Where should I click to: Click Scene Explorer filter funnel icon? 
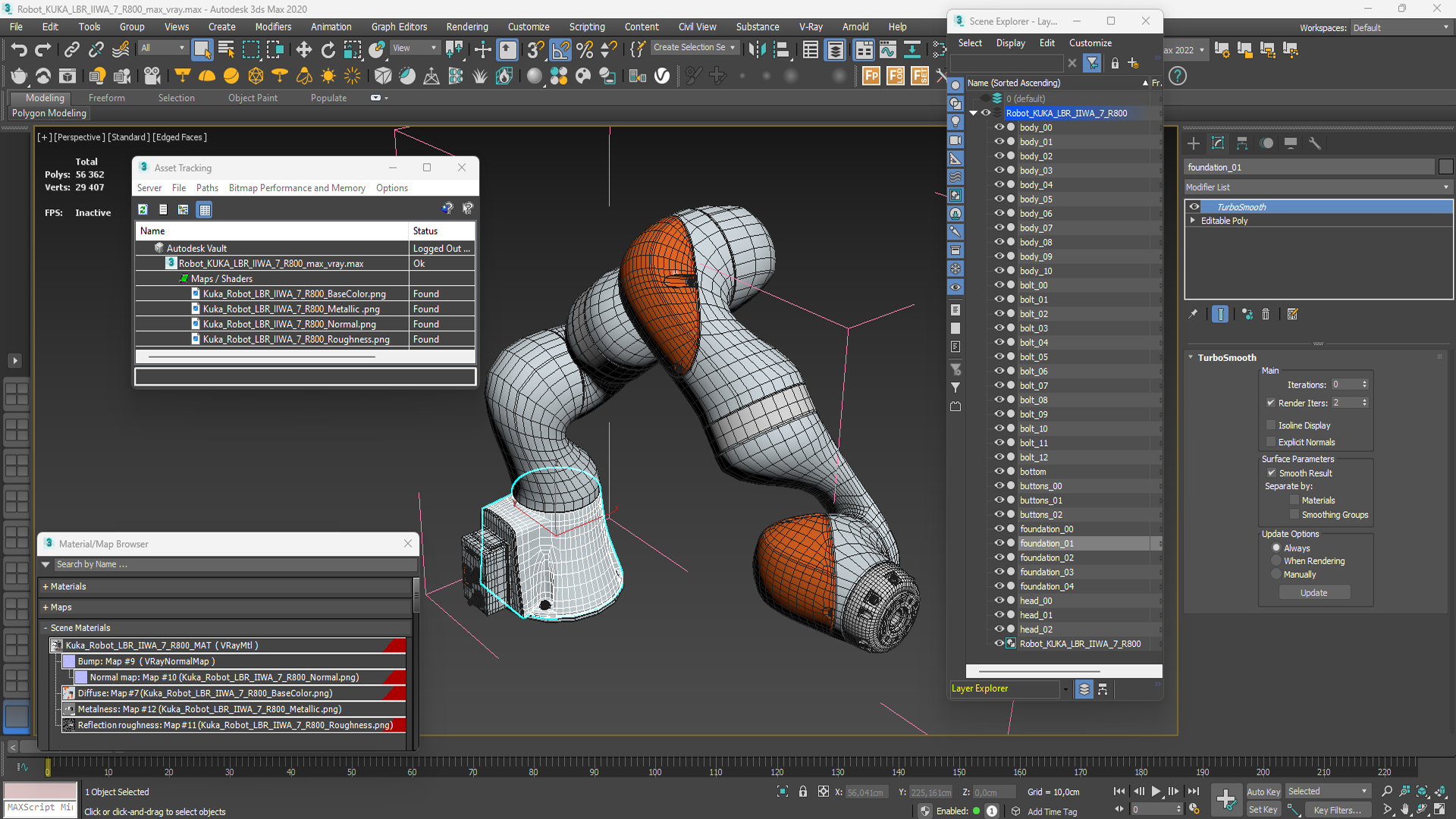(x=1092, y=64)
